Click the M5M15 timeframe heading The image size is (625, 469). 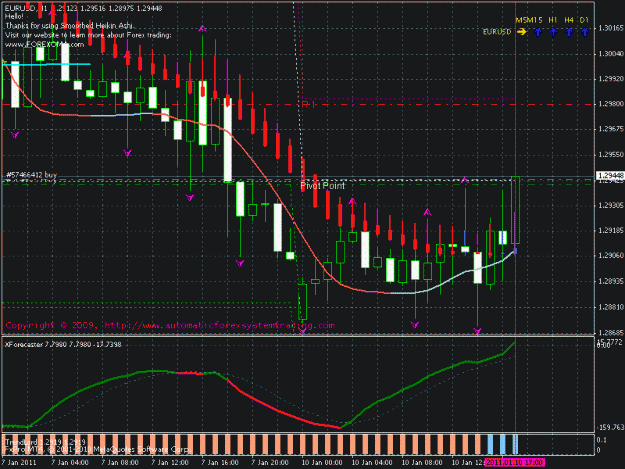(529, 20)
